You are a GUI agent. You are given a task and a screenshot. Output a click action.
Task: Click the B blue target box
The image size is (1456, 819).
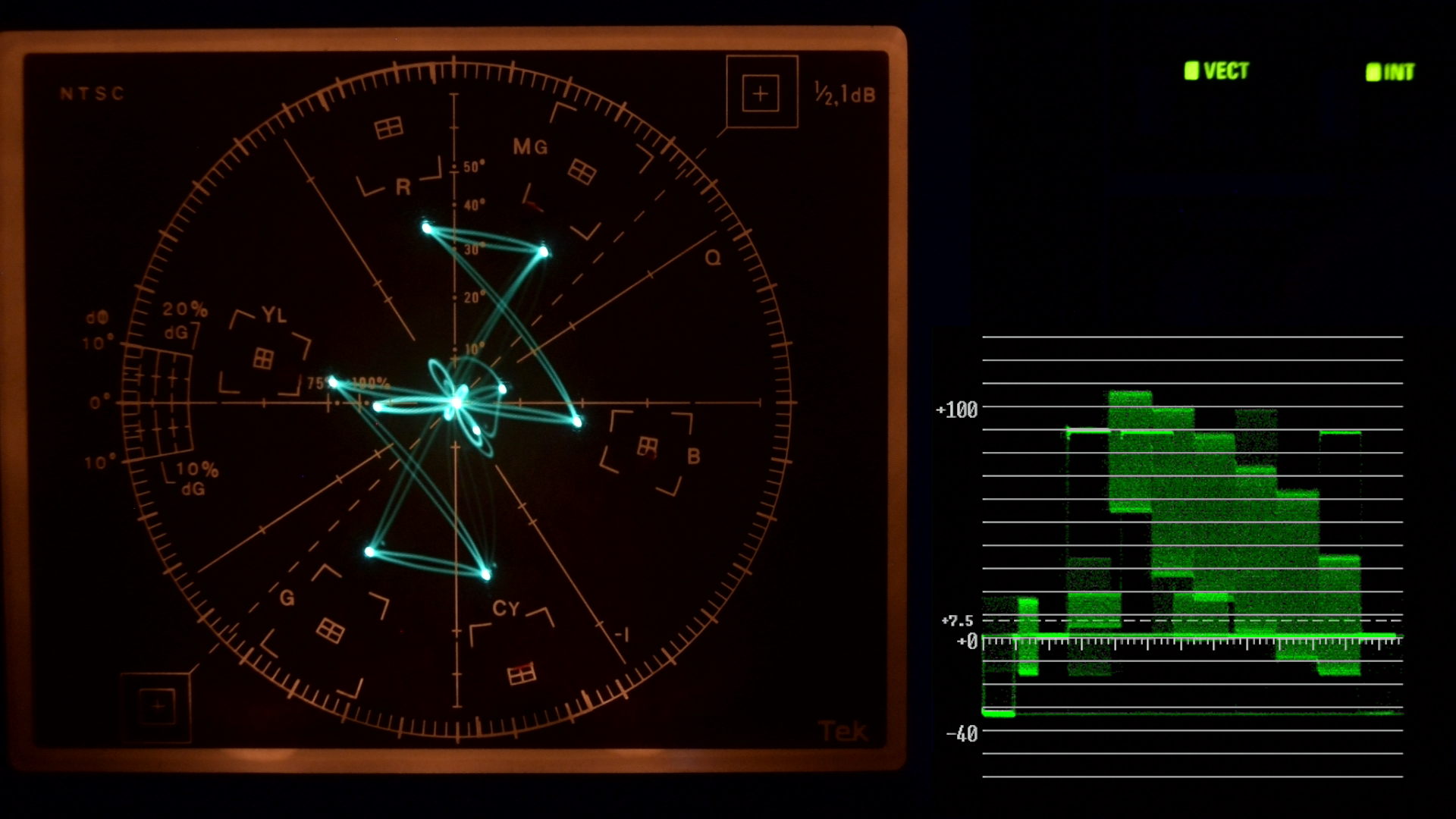(x=648, y=447)
